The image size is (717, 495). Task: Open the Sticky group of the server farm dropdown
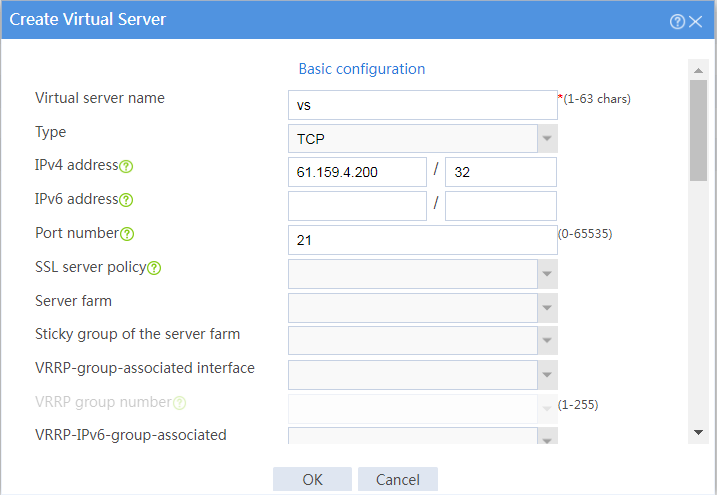[x=423, y=341]
